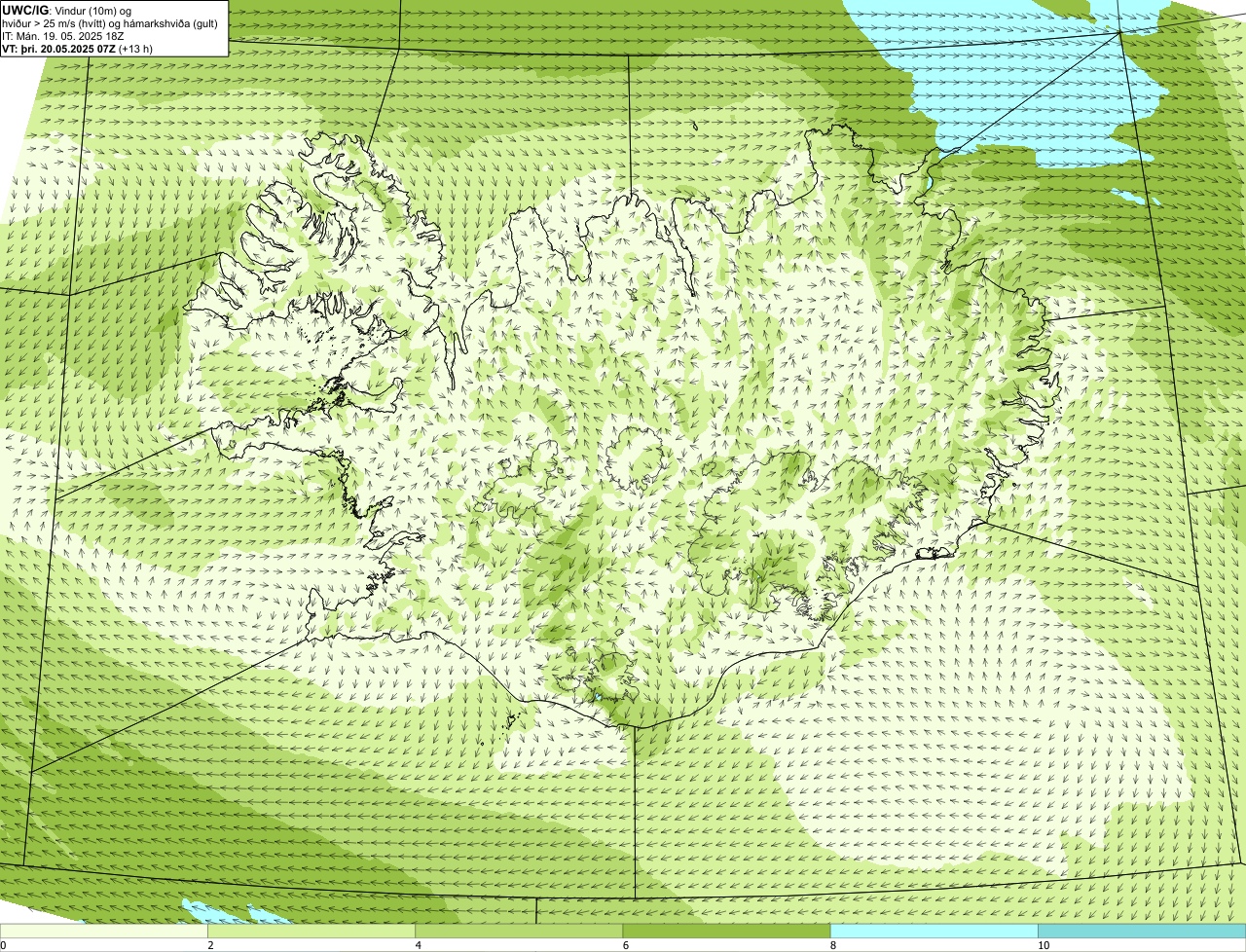This screenshot has height=952, width=1246.
Task: Click the above-10 m/s teal legend segment
Action: pos(1142,932)
